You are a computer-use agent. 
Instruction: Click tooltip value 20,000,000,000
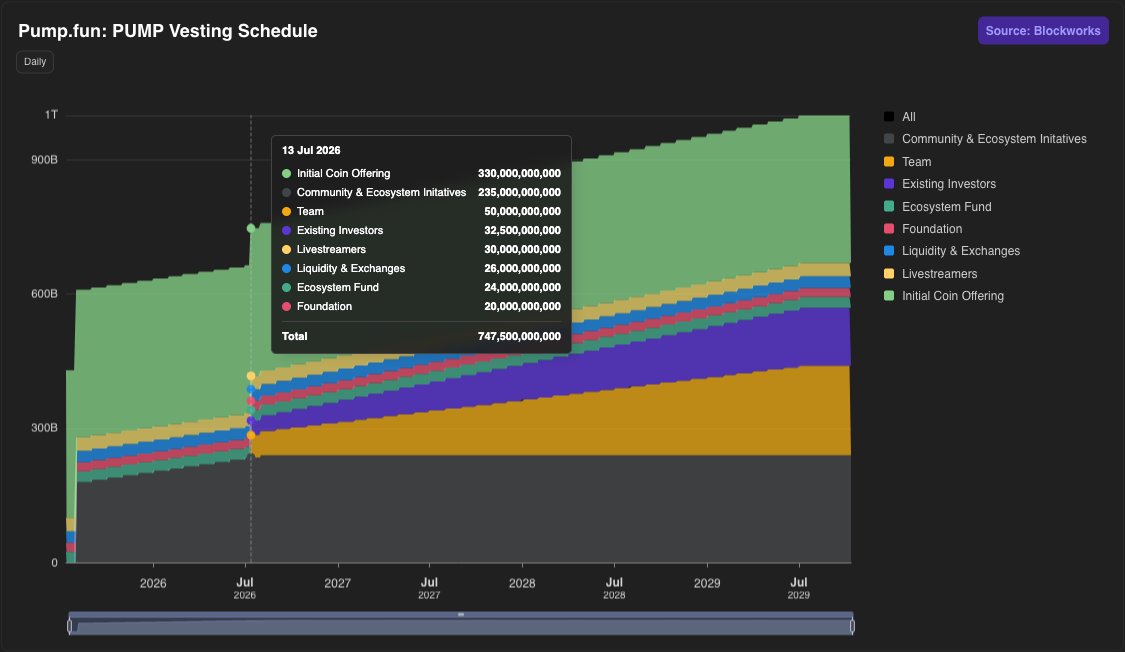(x=522, y=306)
